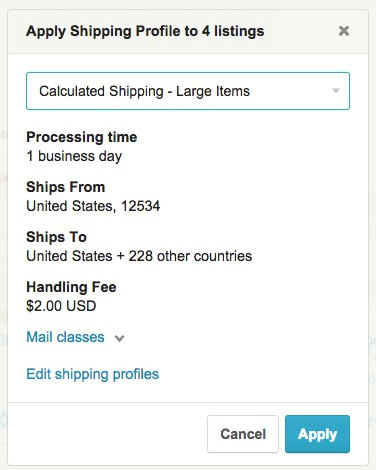Expand the Mail classes section
Screen dimensions: 376x470
click(x=65, y=337)
